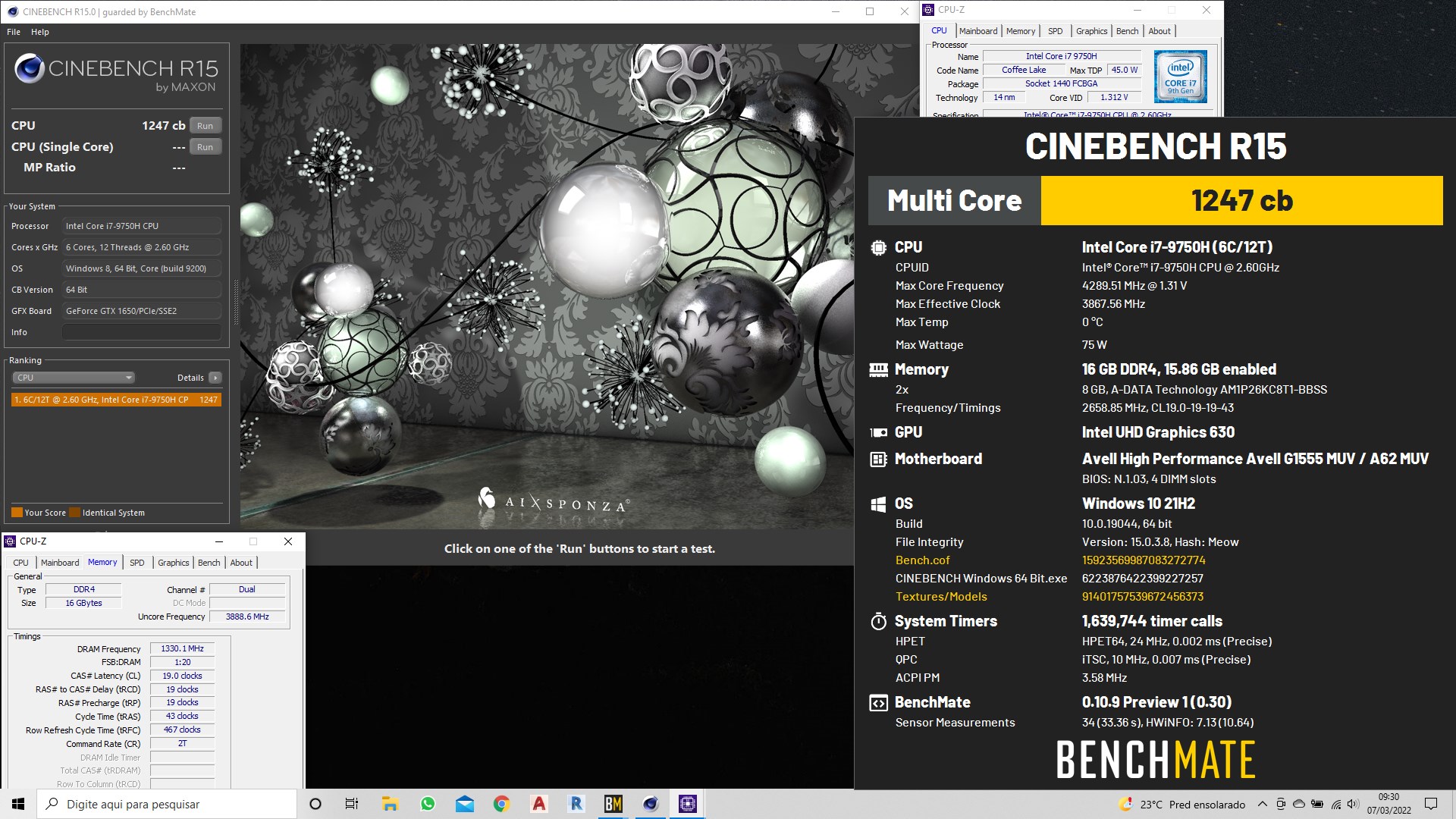Switch to Cinebench on the taskbar
This screenshot has width=1456, height=819.
[x=651, y=804]
